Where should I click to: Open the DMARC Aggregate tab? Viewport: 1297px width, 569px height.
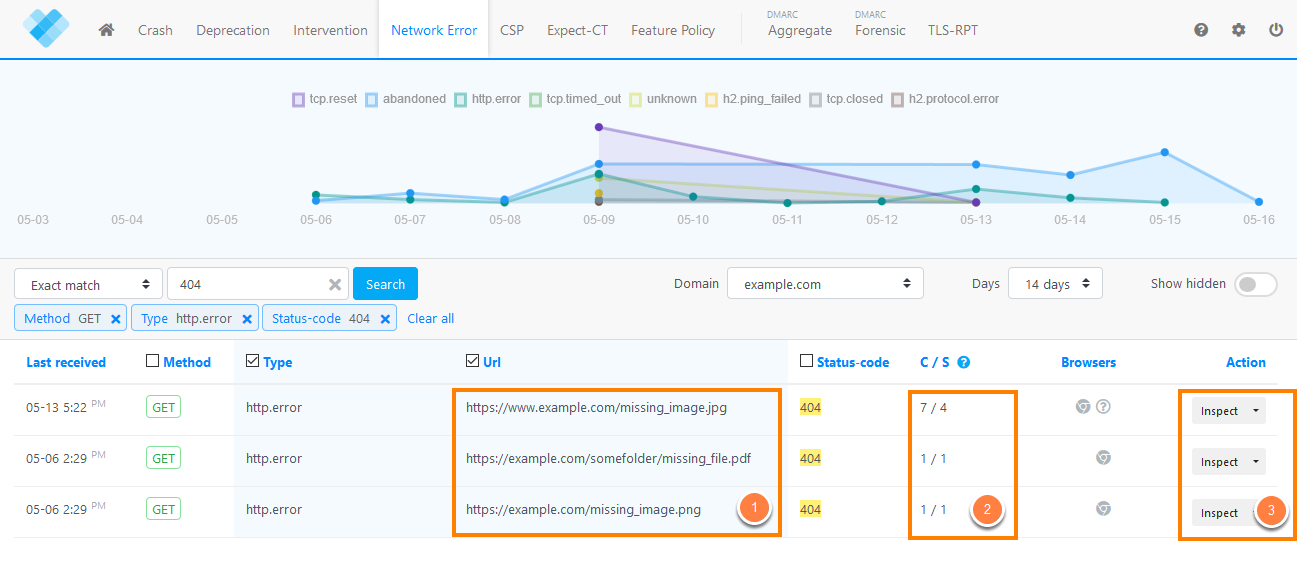[800, 30]
